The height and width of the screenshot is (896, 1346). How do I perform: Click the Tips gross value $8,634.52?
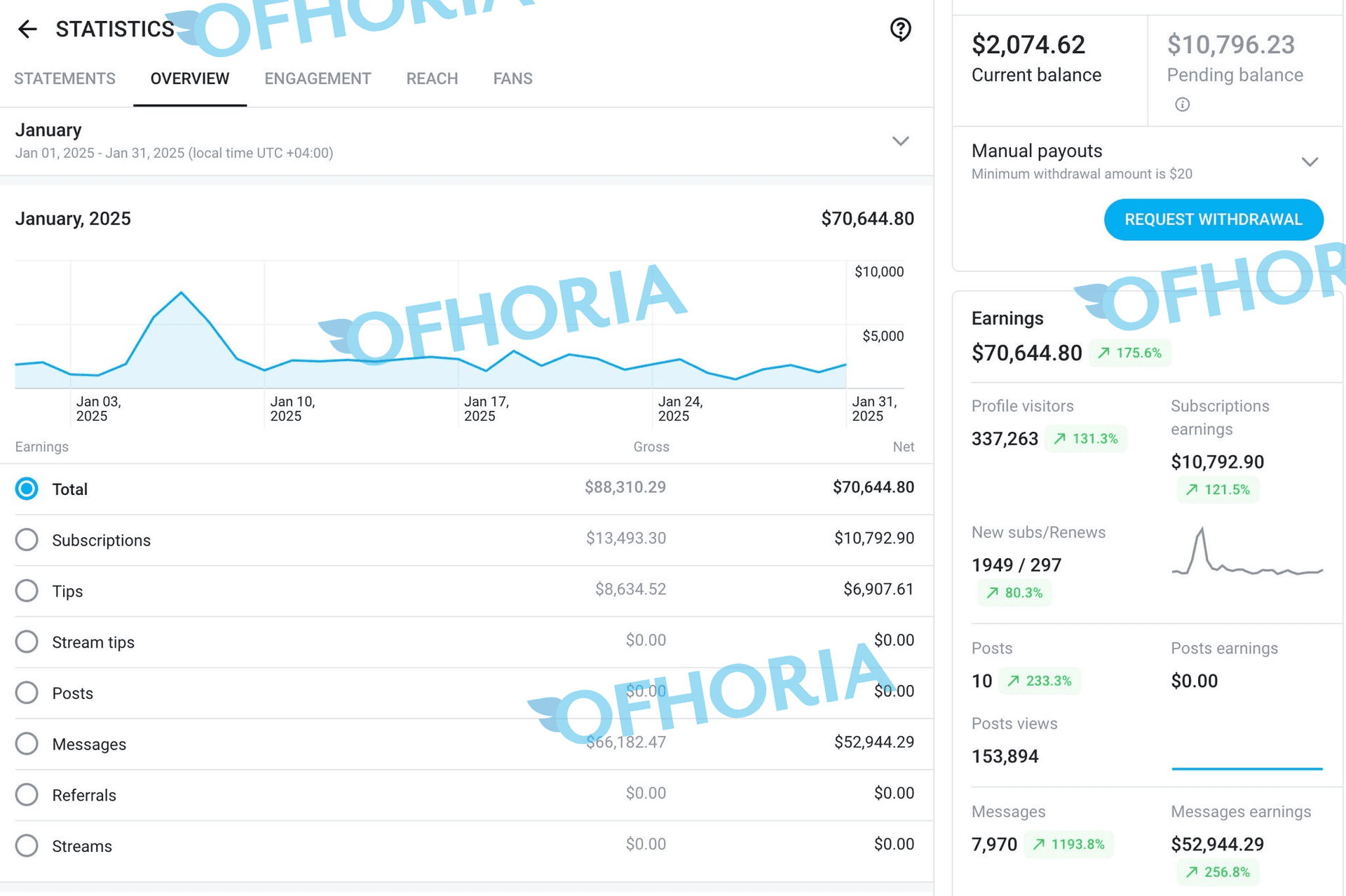[x=630, y=589]
